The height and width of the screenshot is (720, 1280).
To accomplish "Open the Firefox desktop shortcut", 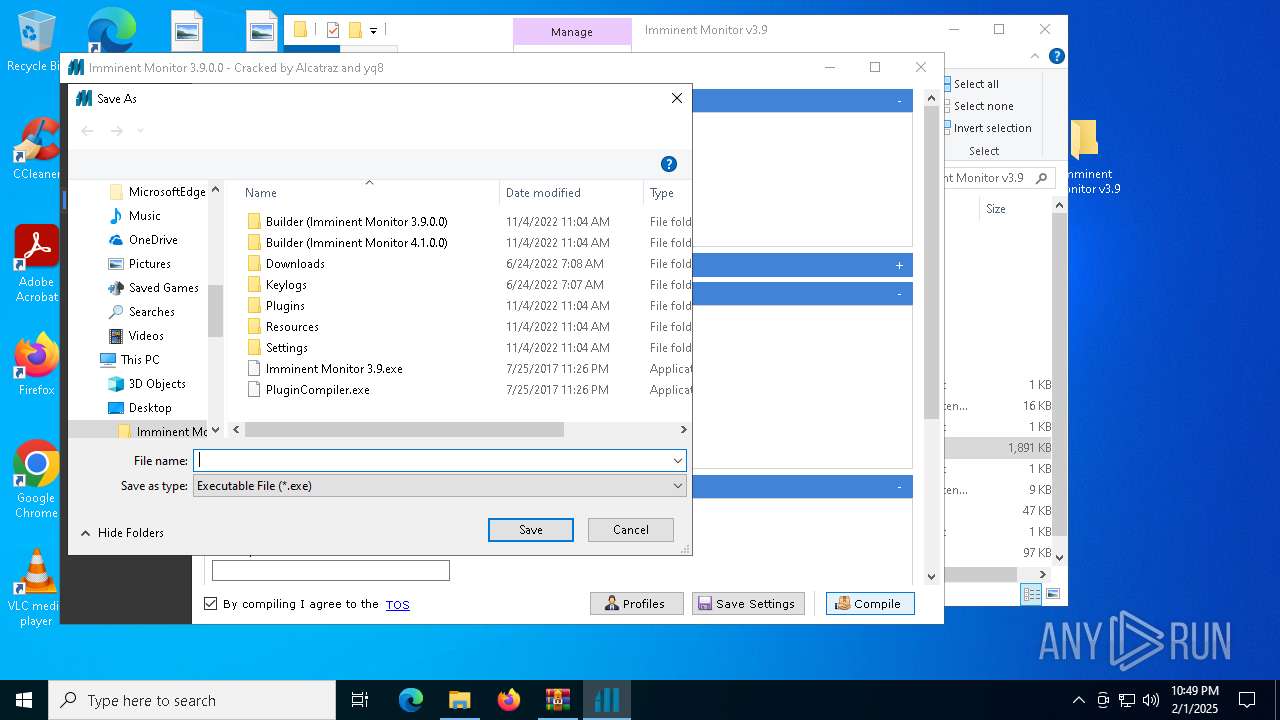I will coord(36,365).
